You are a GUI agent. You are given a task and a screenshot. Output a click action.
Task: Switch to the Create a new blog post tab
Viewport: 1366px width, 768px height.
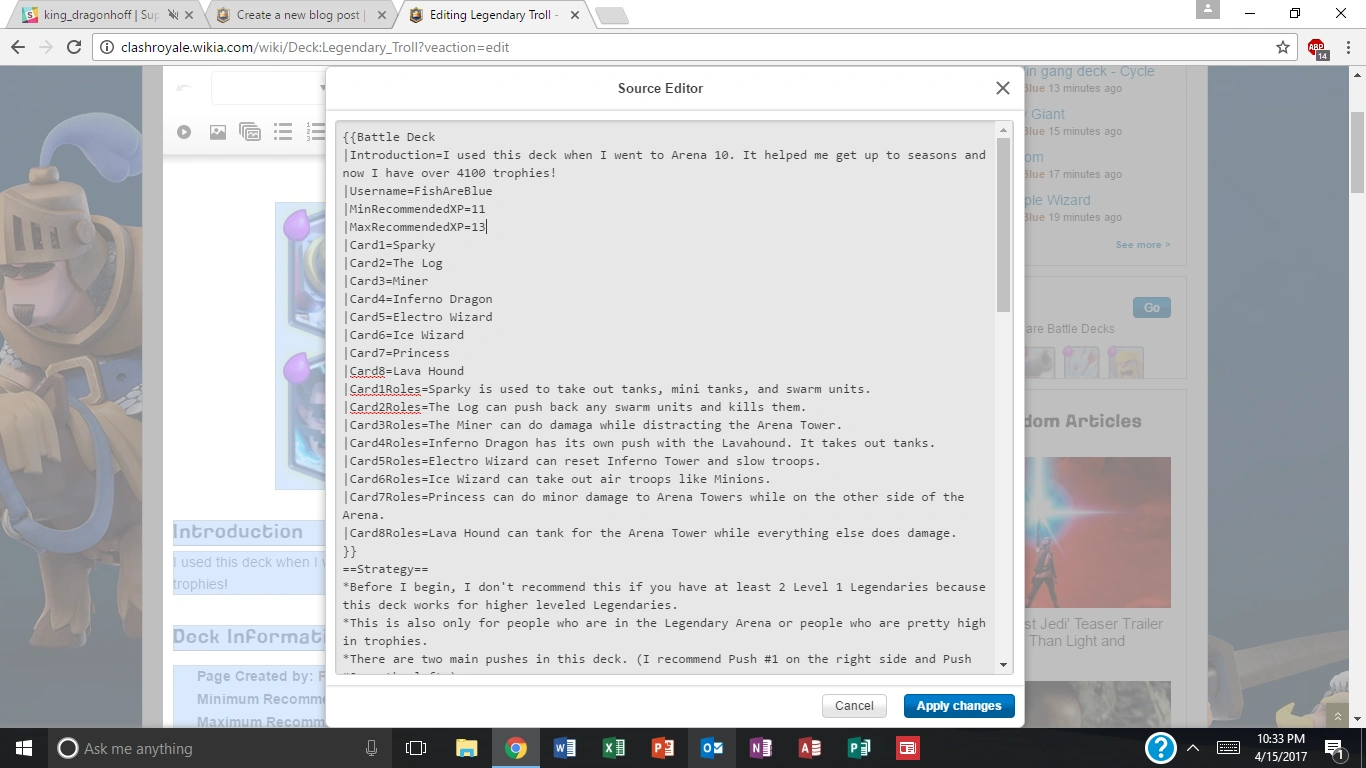299,15
